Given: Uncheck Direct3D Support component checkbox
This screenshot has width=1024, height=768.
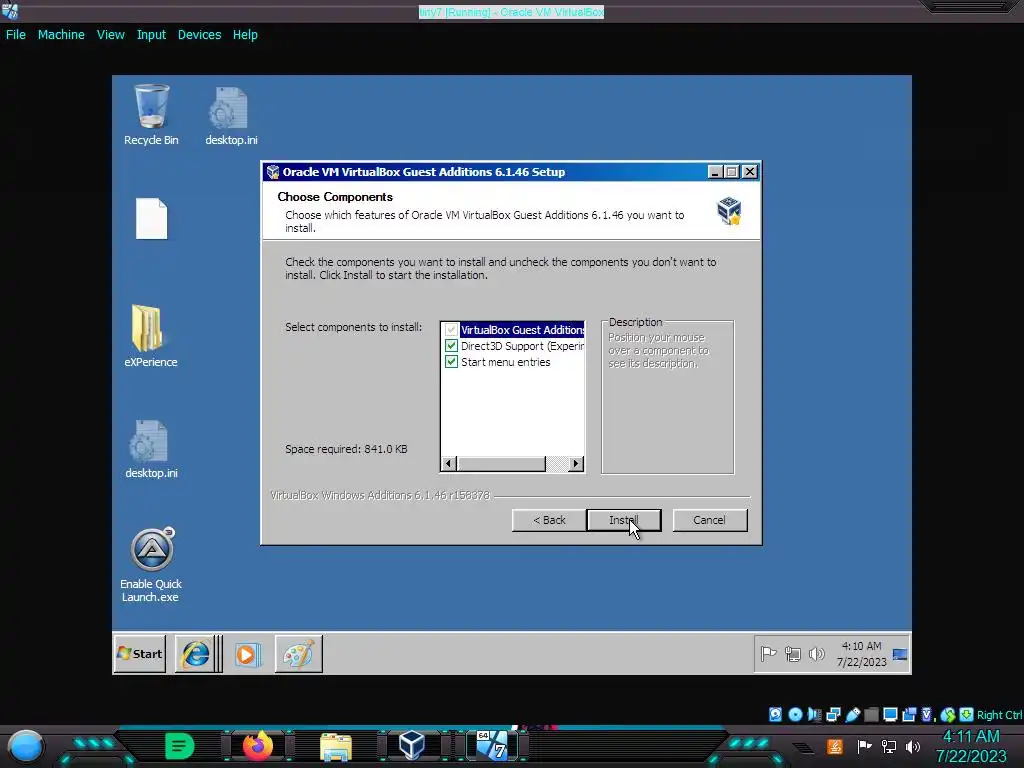Looking at the screenshot, I should coord(451,345).
